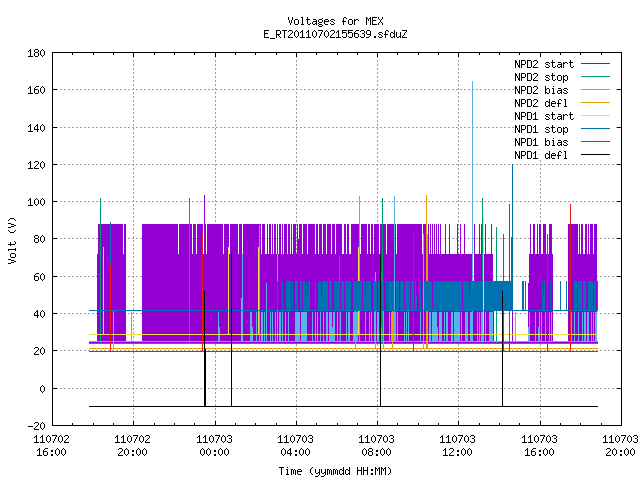Click the NPD2 start legend label
The image size is (640, 480).
click(544, 64)
